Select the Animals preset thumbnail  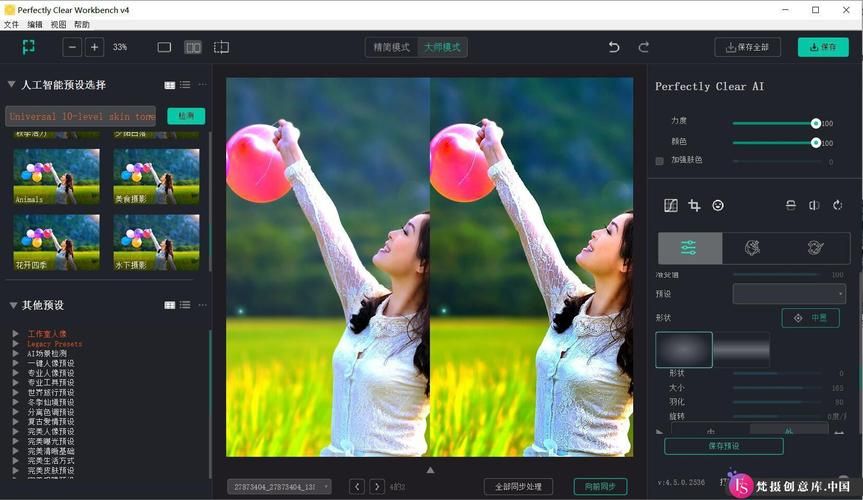[57, 176]
